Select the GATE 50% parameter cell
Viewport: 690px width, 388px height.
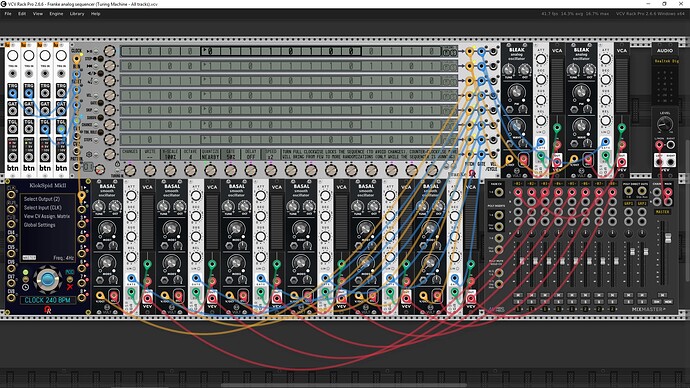230,154
